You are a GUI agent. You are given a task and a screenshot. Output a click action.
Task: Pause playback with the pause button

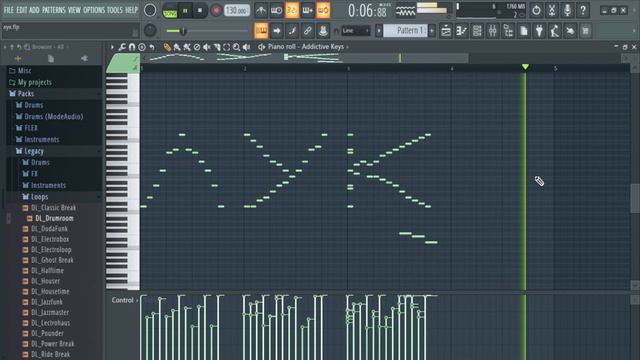[x=185, y=11]
